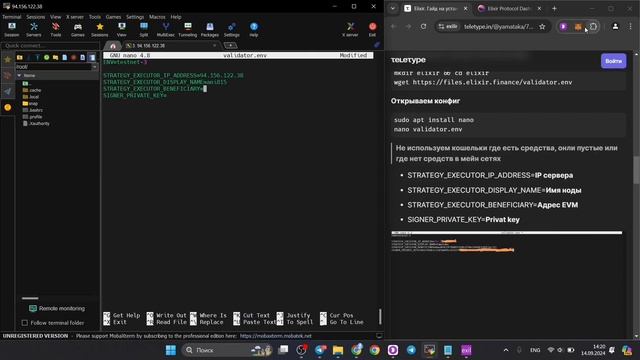640x360 pixels.
Task: Open the browser tab search chevron
Action: coord(393,9)
